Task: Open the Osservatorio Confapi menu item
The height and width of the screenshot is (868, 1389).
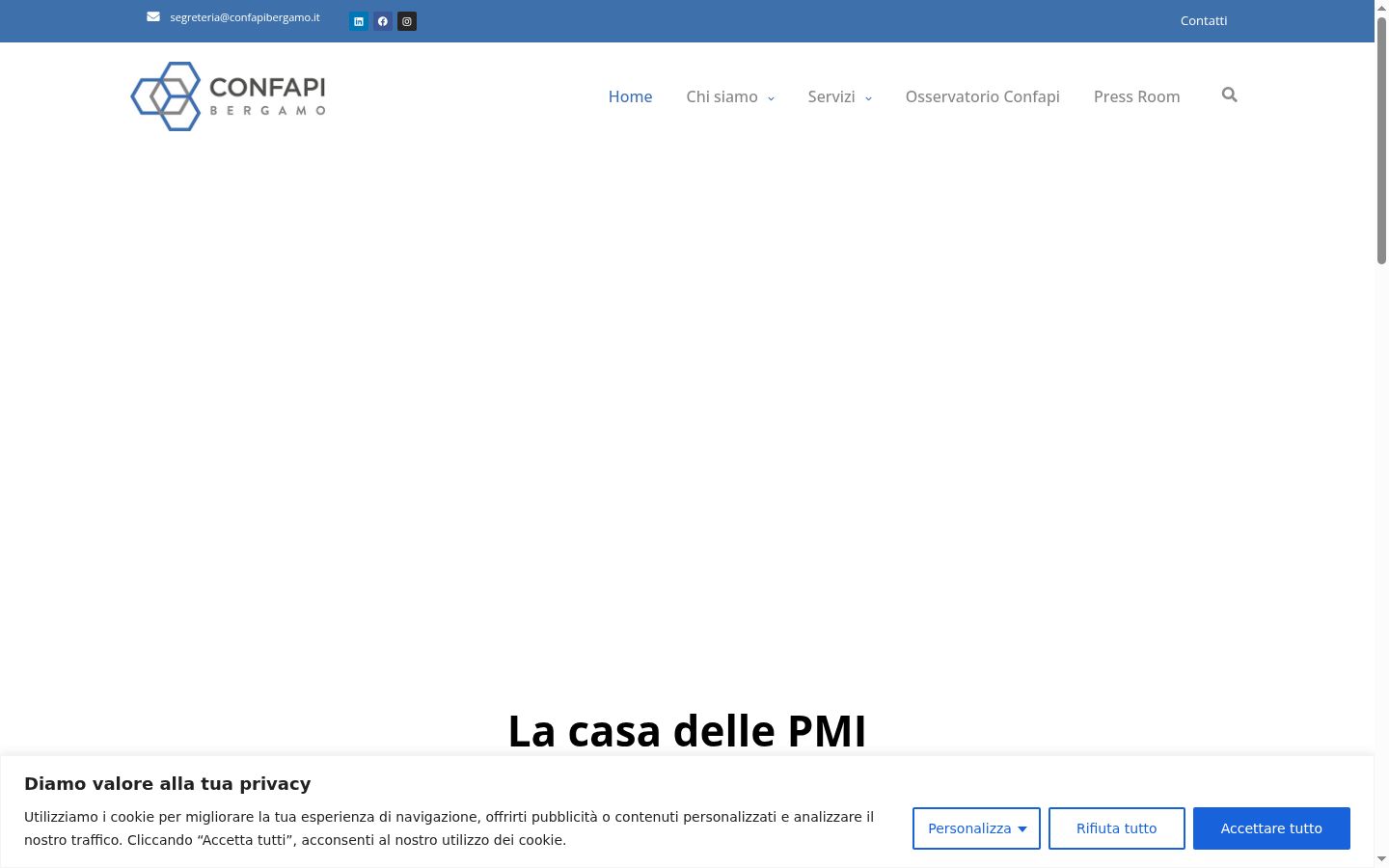Action: (x=982, y=96)
